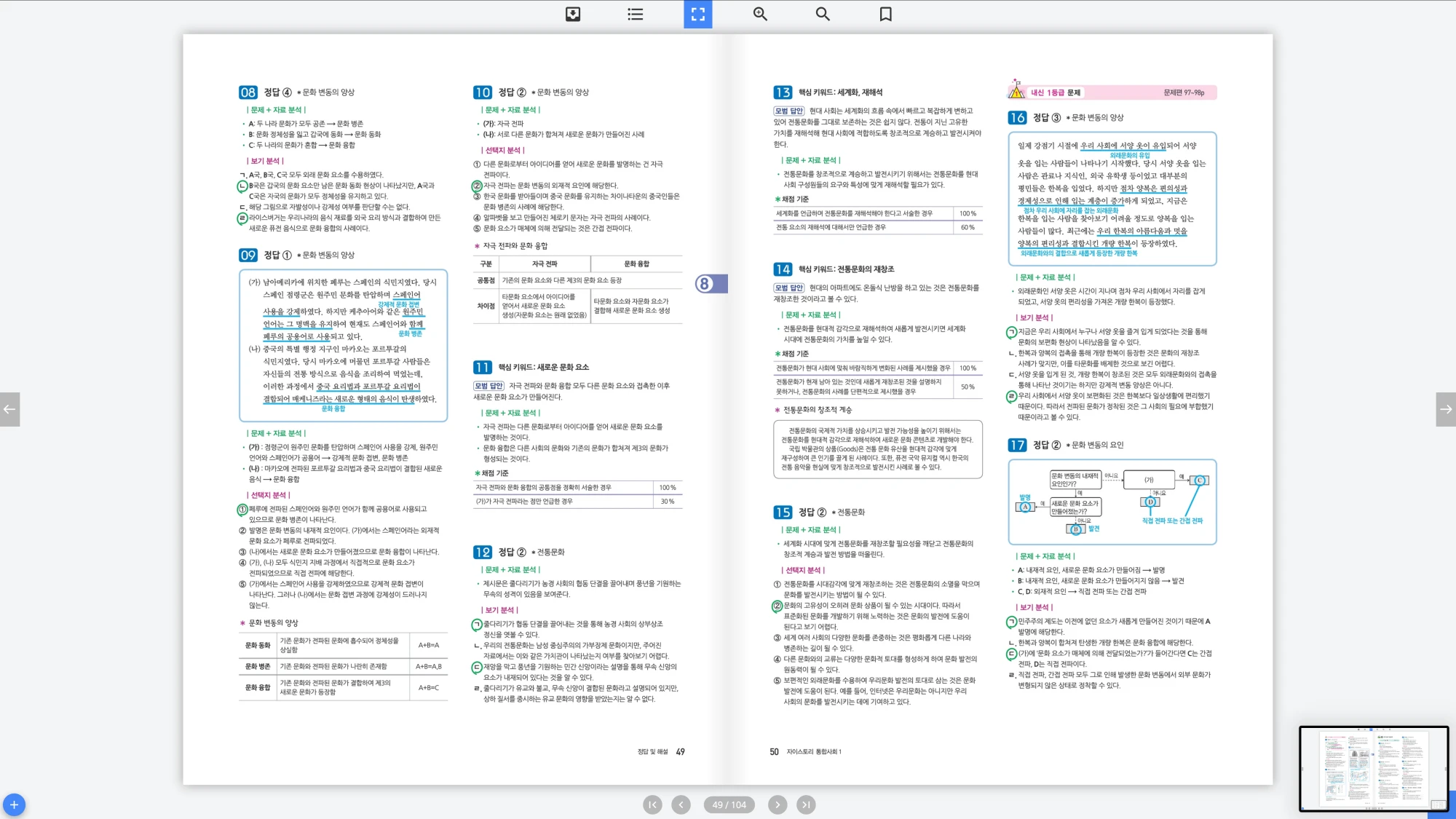
Task: Open the table of contents list icon
Action: (x=635, y=14)
